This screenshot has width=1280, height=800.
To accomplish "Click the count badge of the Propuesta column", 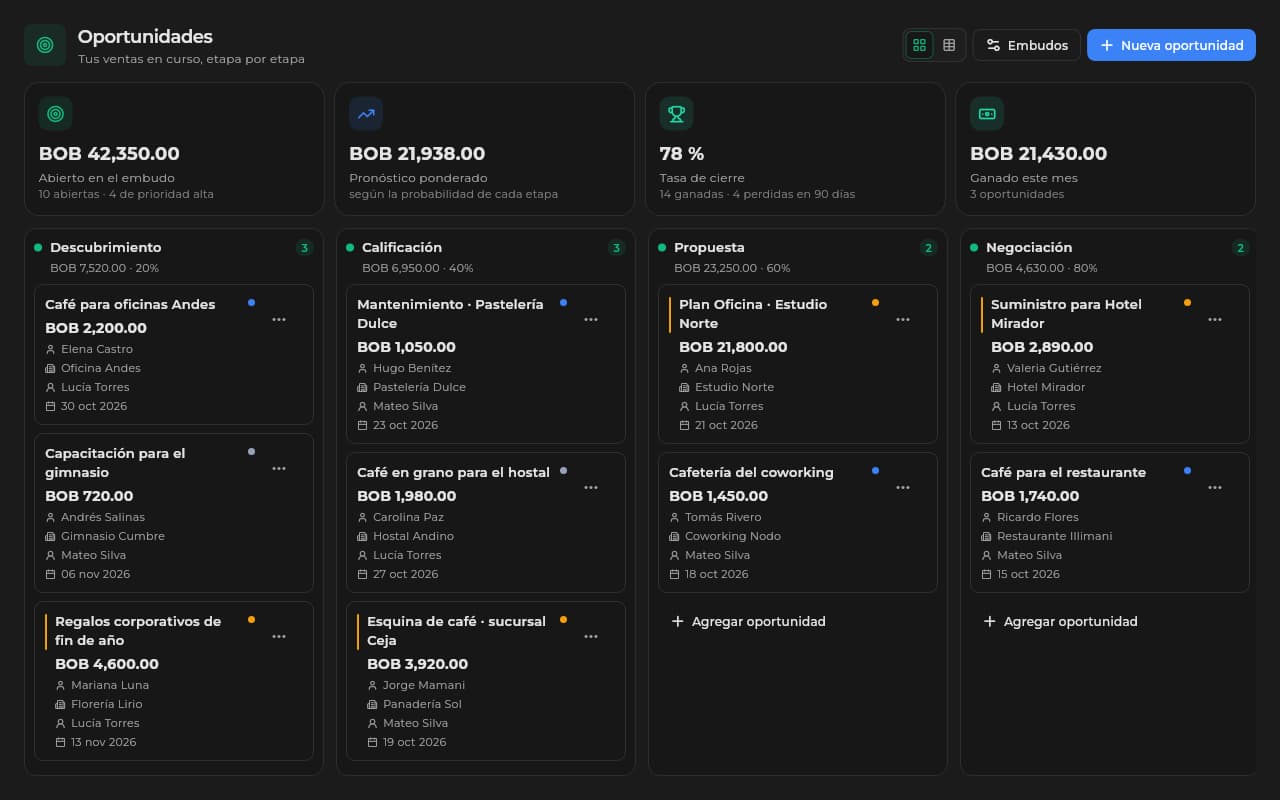I will 928,248.
